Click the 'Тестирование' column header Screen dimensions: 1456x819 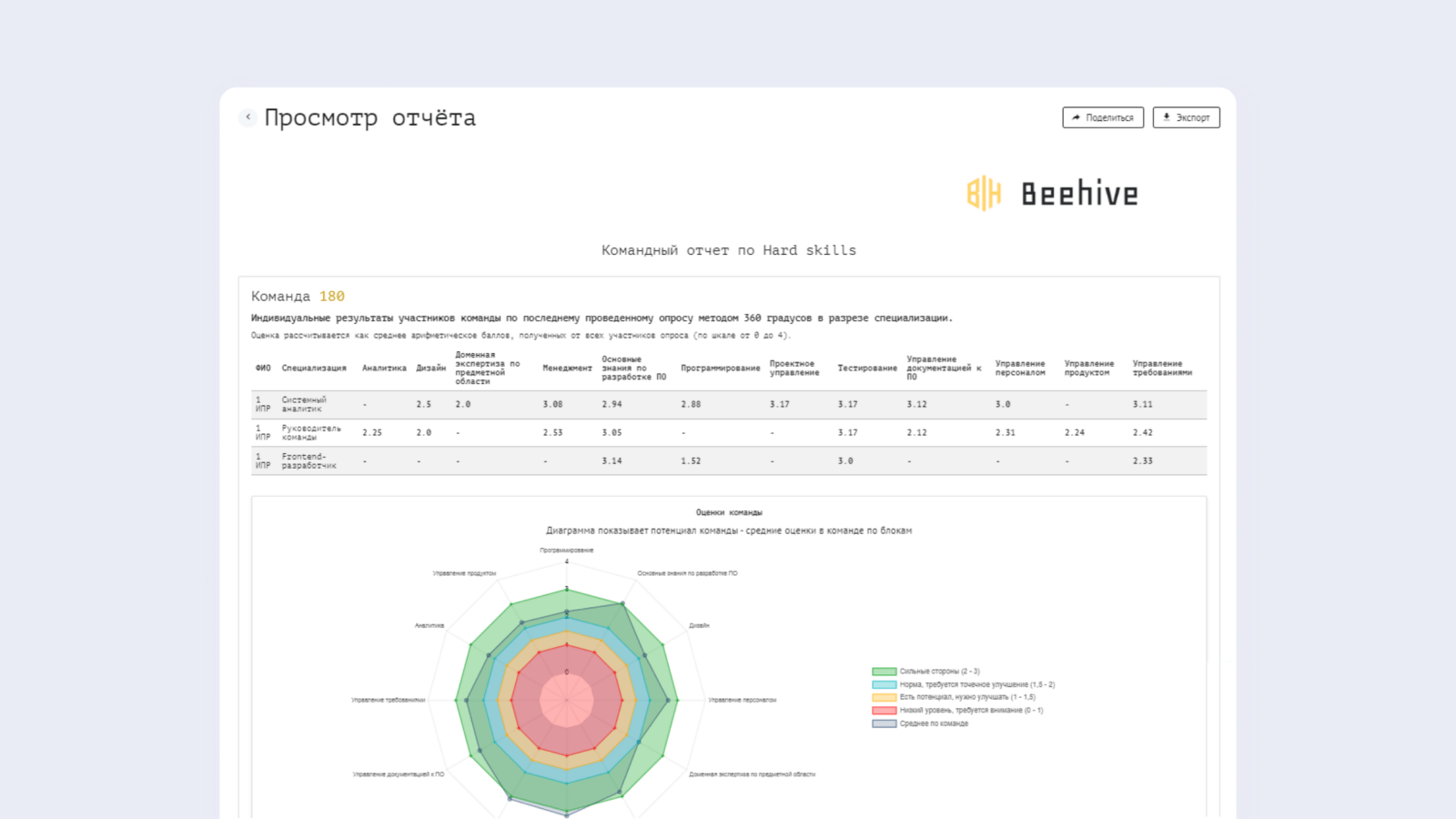[x=866, y=368]
